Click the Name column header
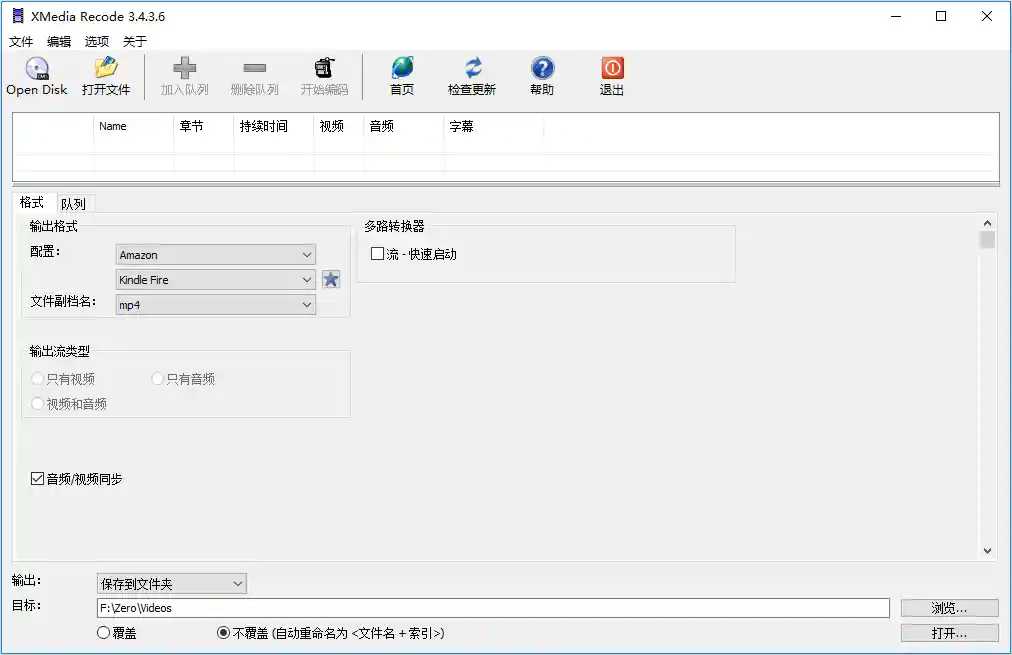 click(134, 126)
